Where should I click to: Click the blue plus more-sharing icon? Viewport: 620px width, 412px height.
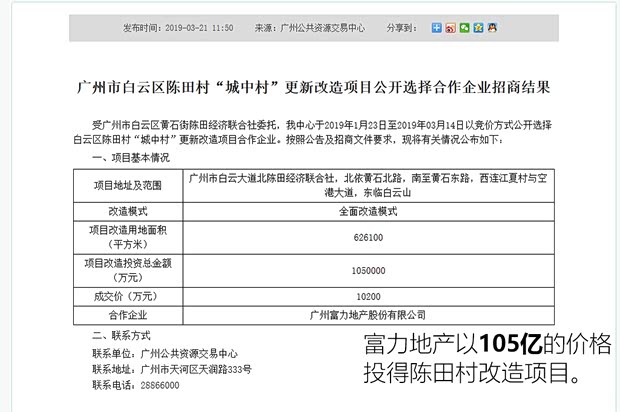[x=436, y=28]
